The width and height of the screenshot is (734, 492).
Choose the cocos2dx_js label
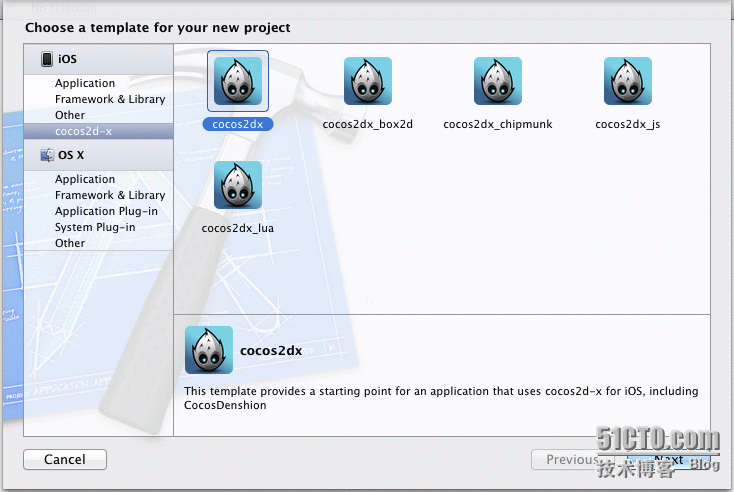[628, 124]
